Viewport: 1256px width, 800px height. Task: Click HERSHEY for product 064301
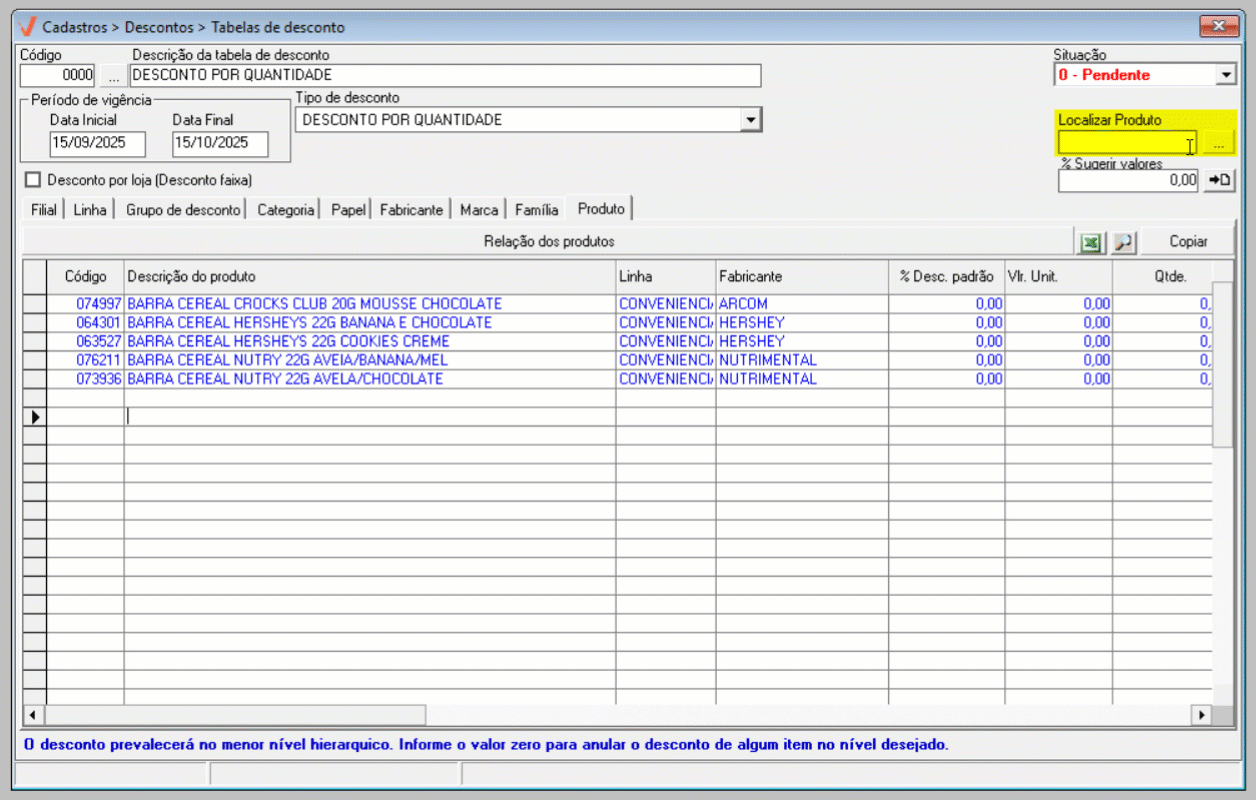[751, 322]
